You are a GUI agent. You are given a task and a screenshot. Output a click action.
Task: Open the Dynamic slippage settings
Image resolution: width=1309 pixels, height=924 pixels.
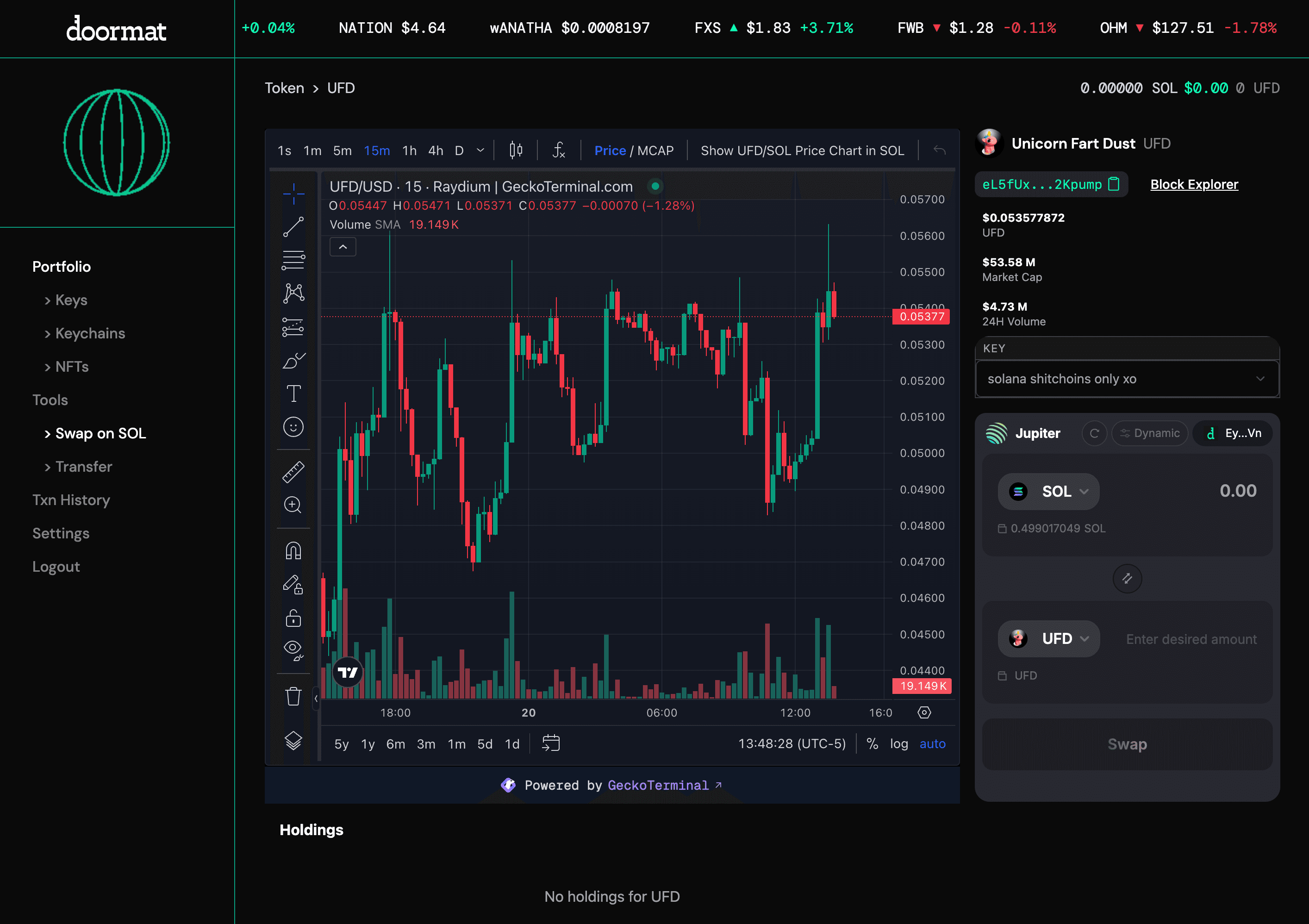coord(1149,433)
